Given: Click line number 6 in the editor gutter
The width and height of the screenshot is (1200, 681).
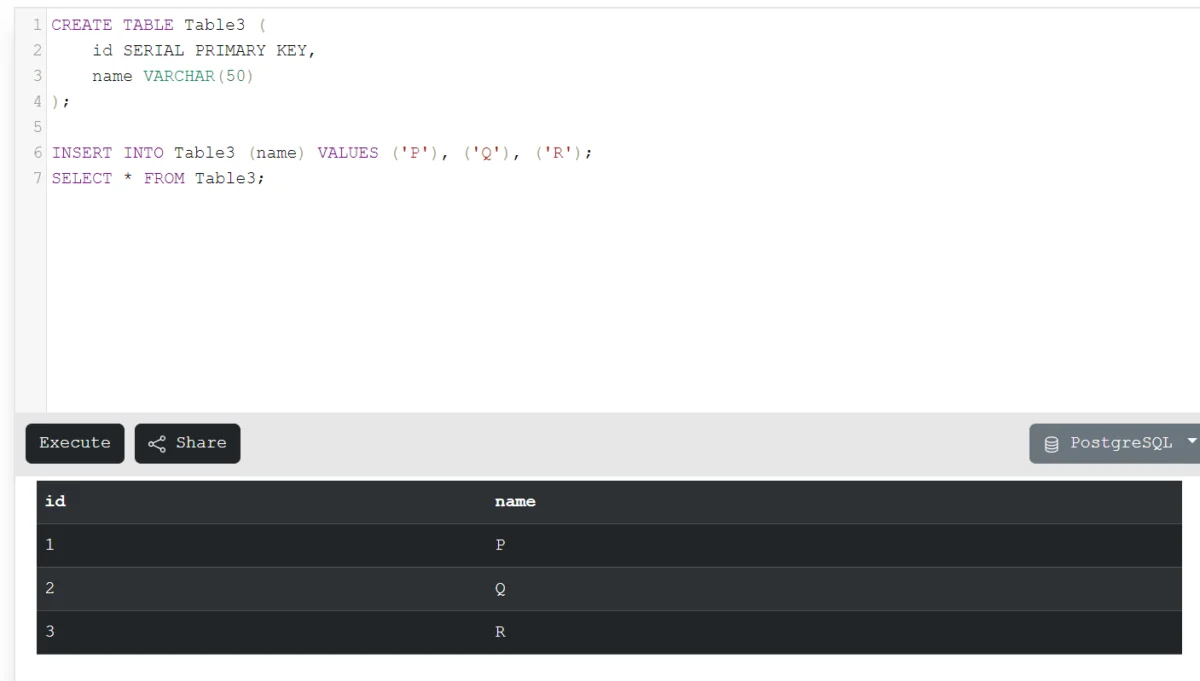Looking at the screenshot, I should coord(37,152).
